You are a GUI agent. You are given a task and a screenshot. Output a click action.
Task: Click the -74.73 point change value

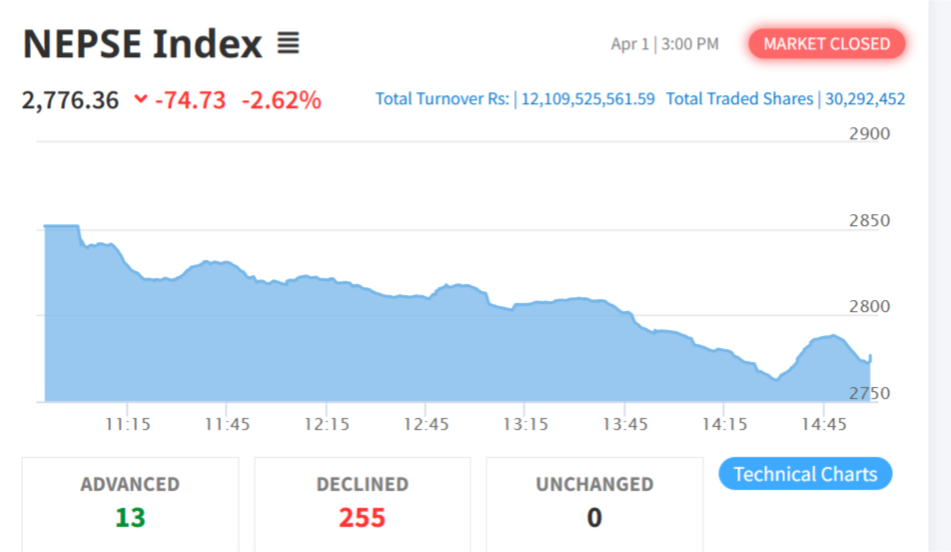(190, 100)
